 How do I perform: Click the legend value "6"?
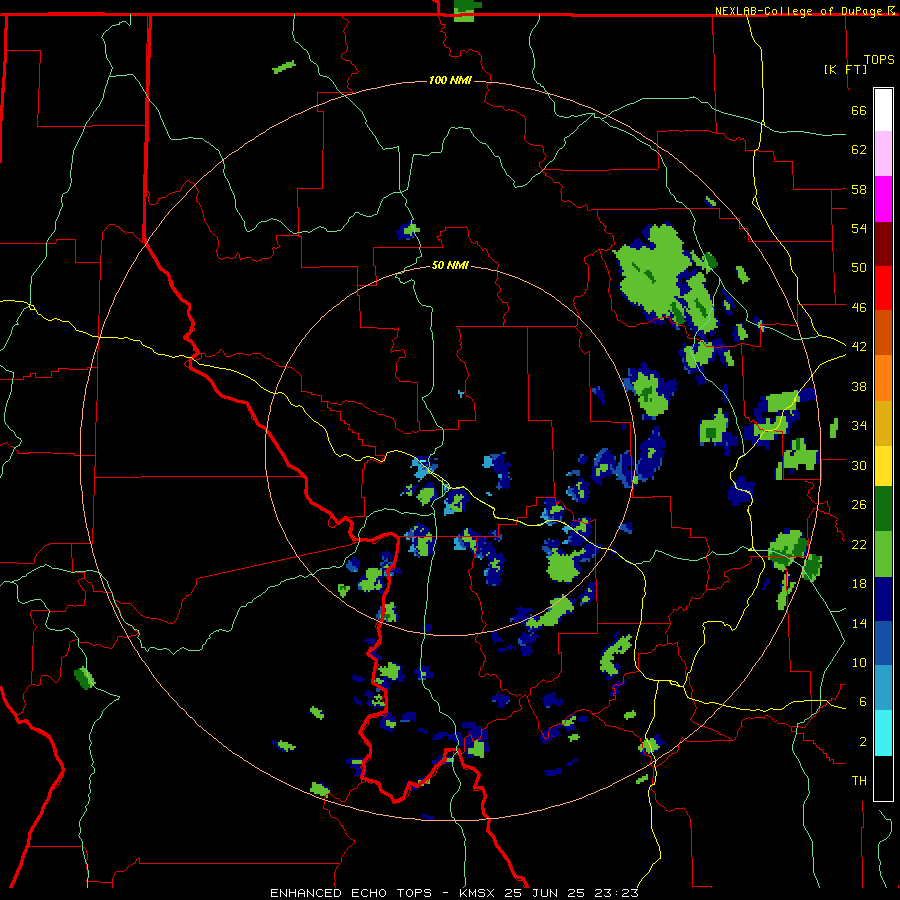click(863, 702)
